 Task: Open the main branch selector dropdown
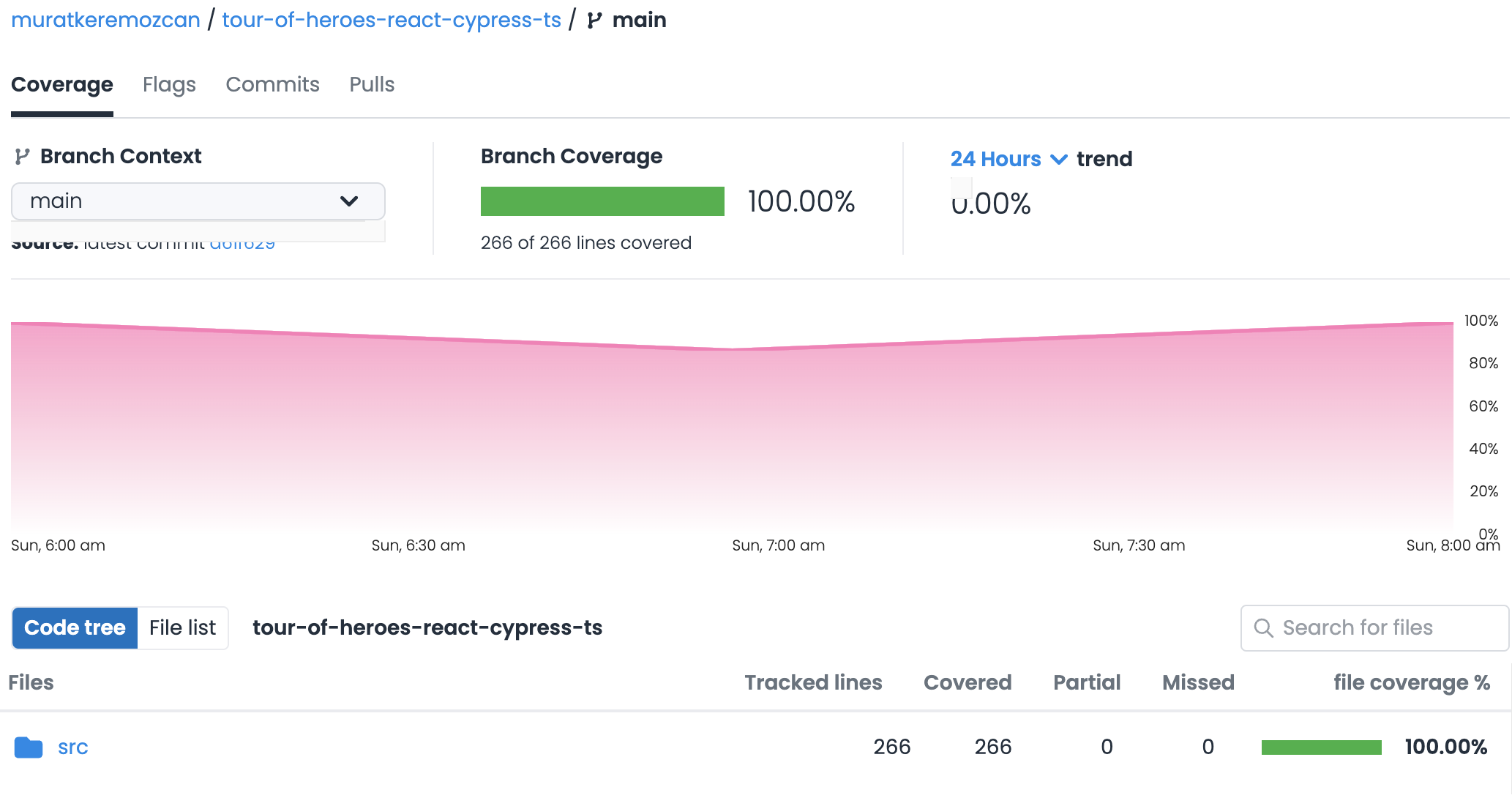click(x=198, y=201)
